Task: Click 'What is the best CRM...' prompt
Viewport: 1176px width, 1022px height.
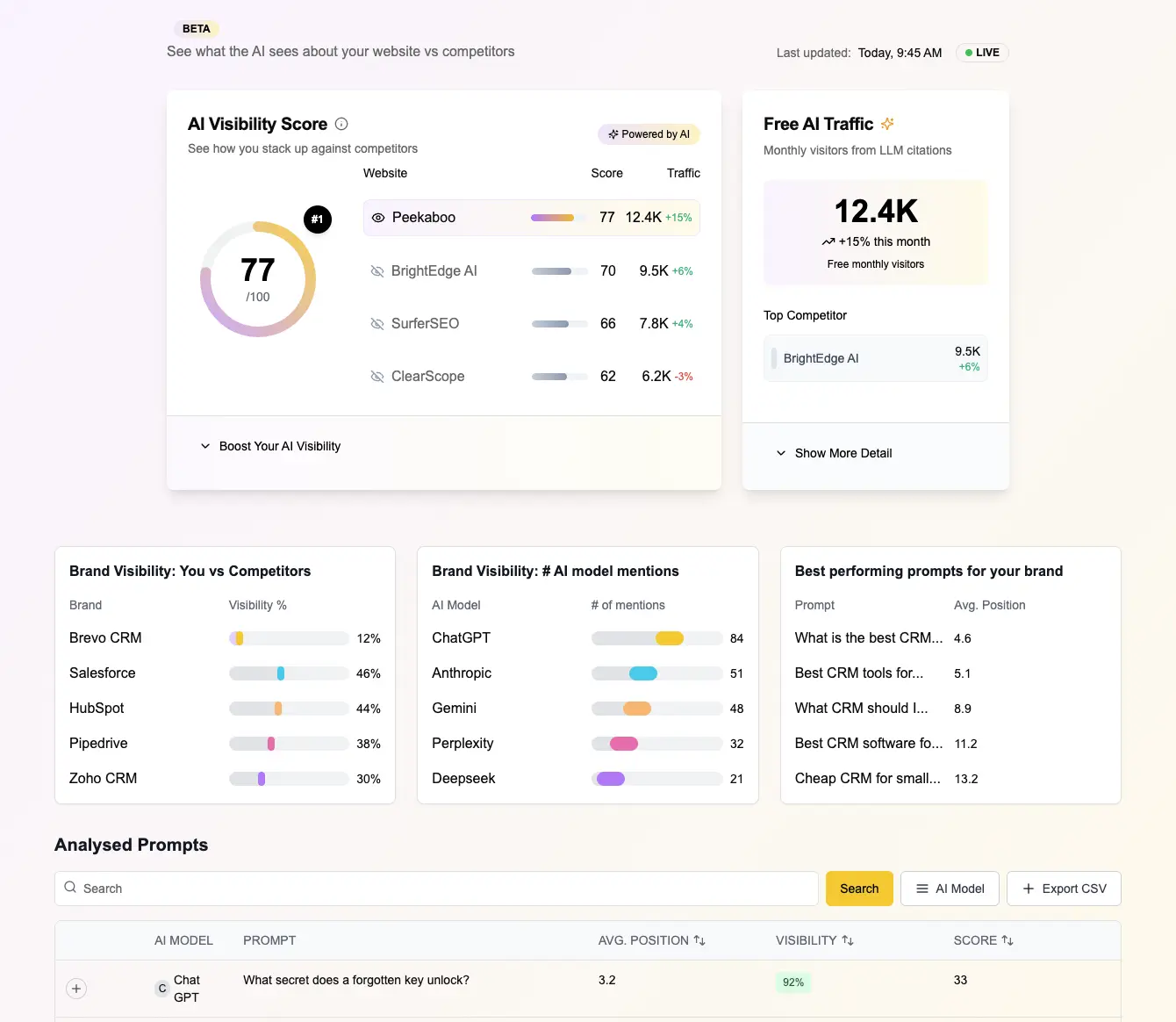Action: click(x=869, y=638)
